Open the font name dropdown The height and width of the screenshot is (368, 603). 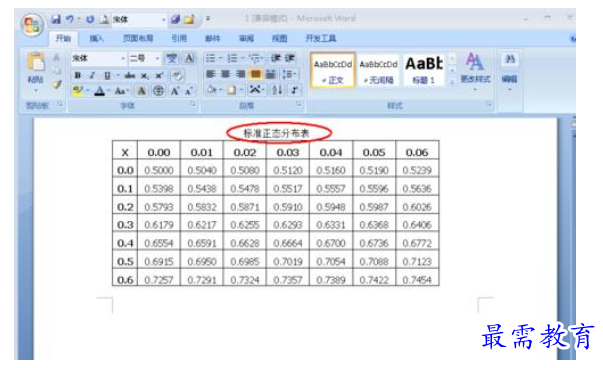coord(123,58)
